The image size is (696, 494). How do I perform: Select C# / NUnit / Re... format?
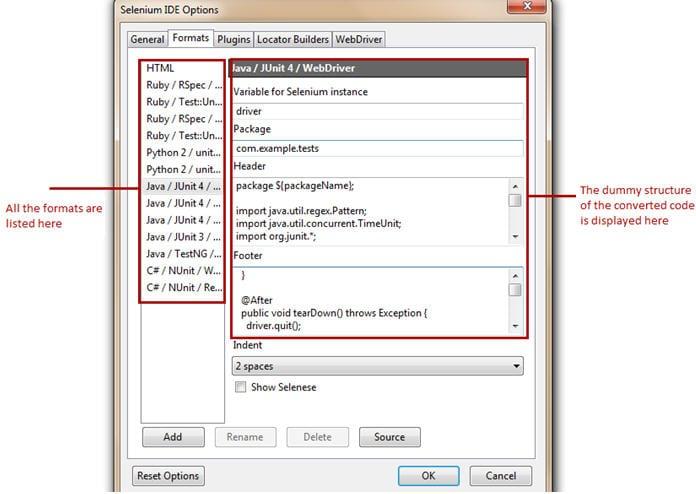pyautogui.click(x=182, y=288)
